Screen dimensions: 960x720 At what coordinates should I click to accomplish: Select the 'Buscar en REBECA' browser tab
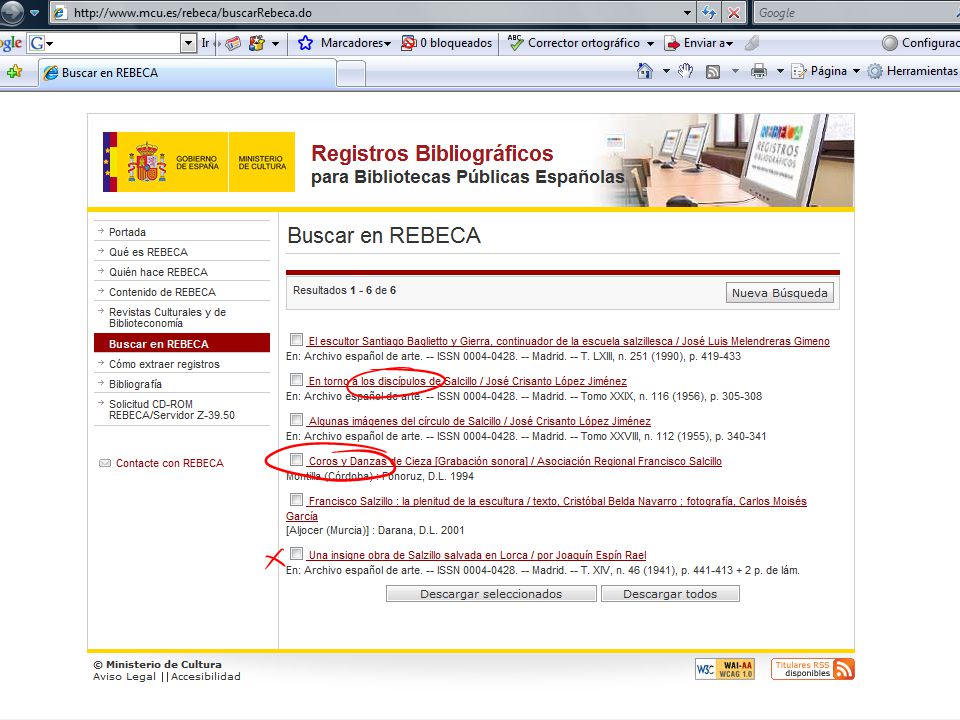[x=187, y=73]
